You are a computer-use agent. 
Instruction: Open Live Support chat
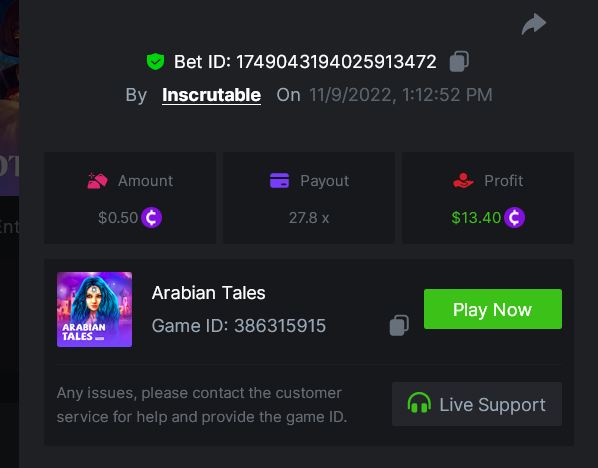477,404
